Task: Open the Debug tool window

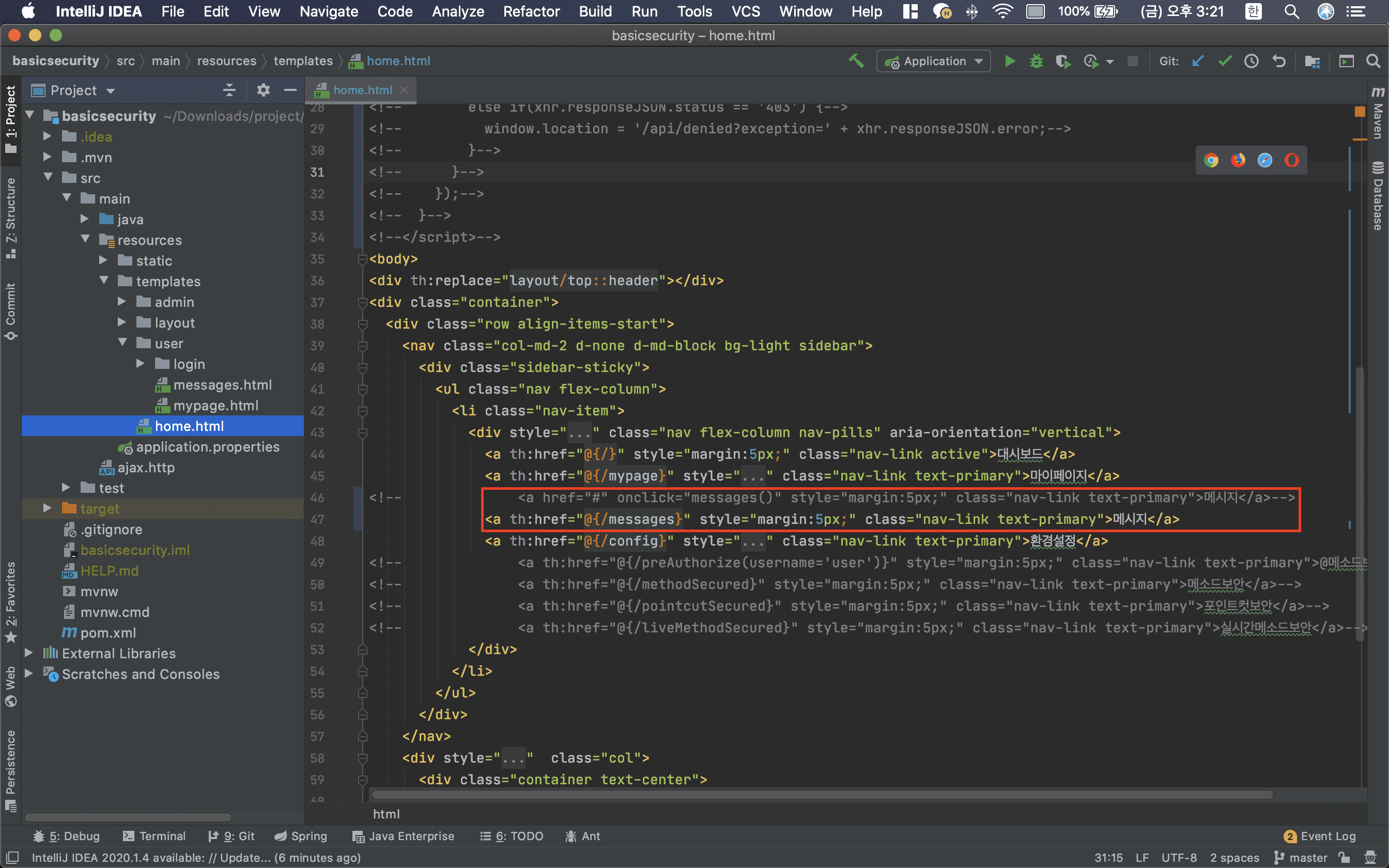Action: point(67,836)
